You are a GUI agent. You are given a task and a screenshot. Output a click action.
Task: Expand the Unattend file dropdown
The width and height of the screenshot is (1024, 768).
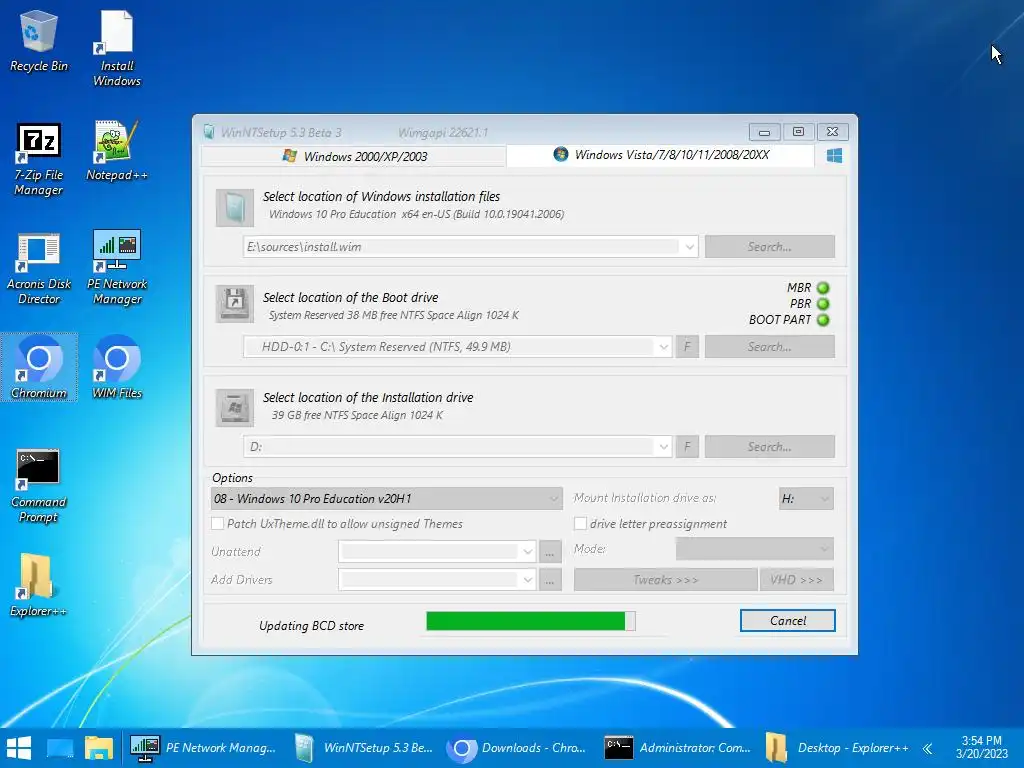coord(528,552)
